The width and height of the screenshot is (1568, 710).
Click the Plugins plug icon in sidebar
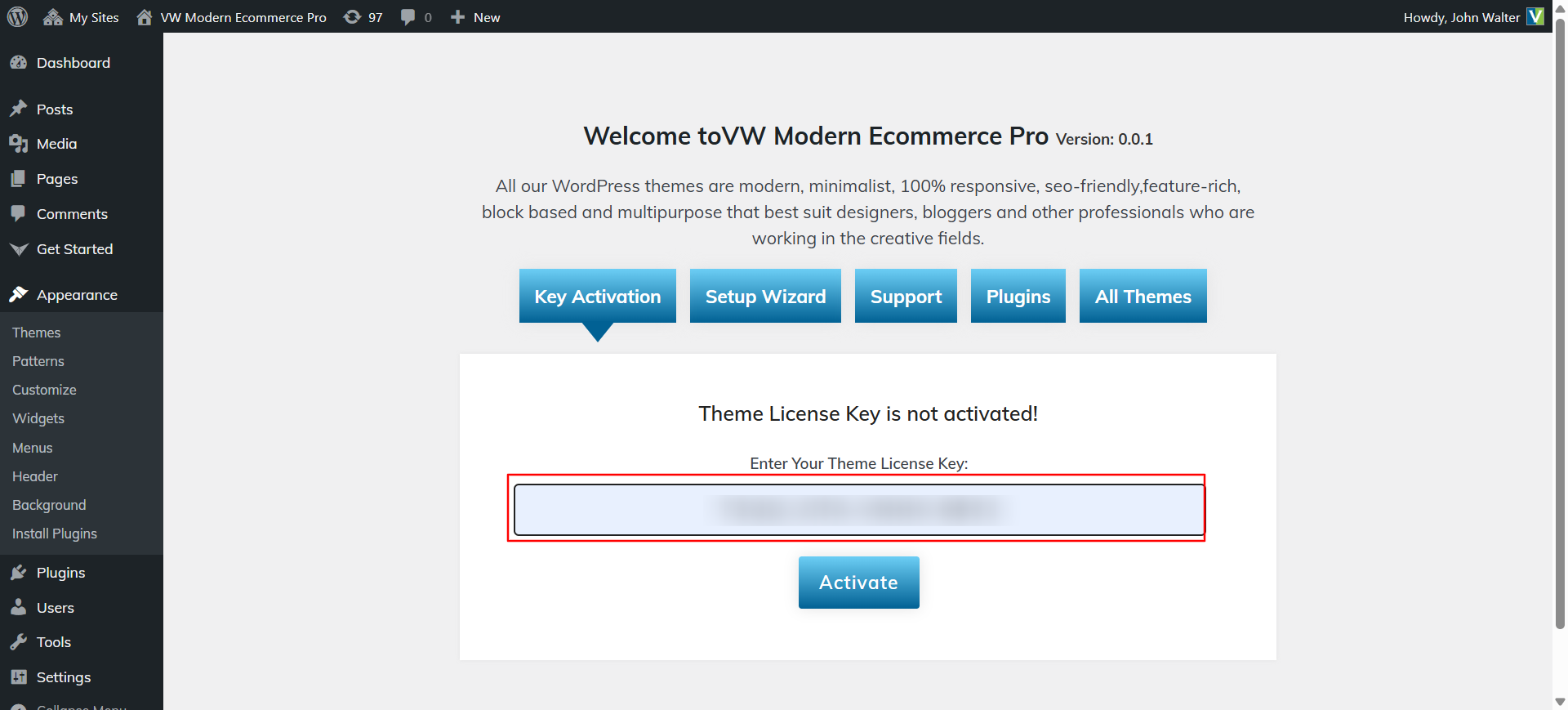click(19, 573)
